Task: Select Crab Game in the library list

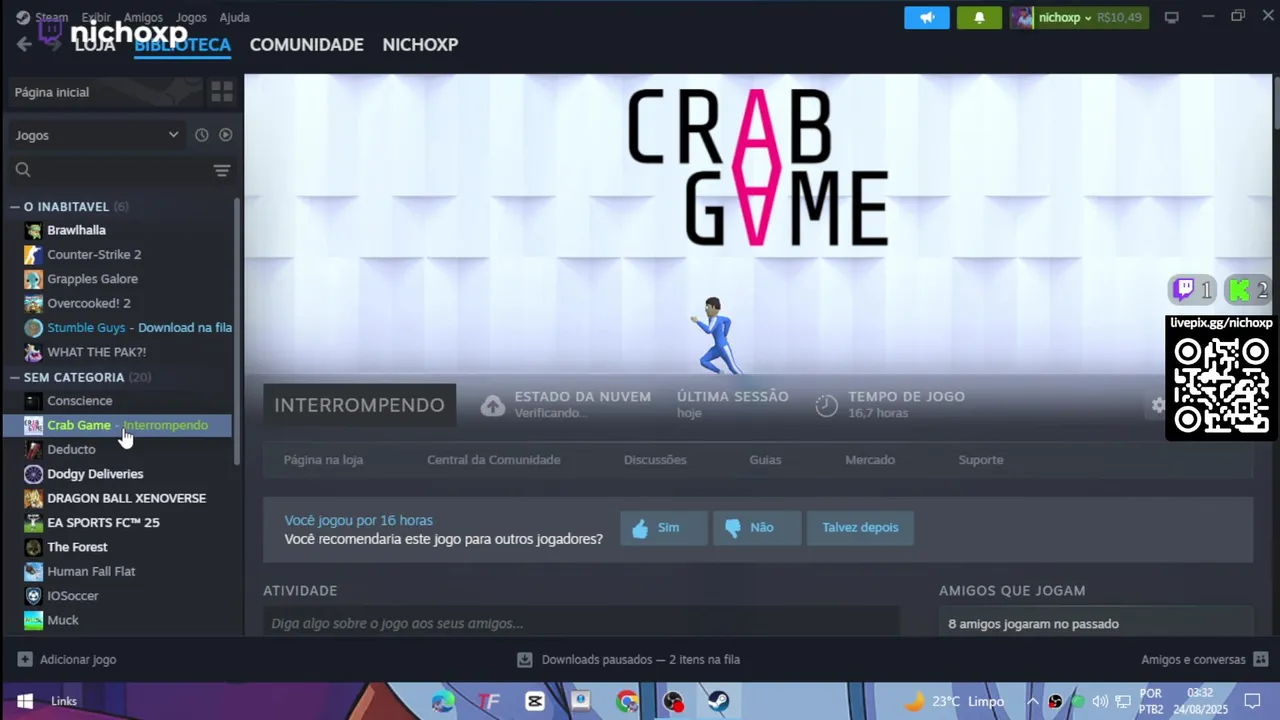Action: coord(118,426)
